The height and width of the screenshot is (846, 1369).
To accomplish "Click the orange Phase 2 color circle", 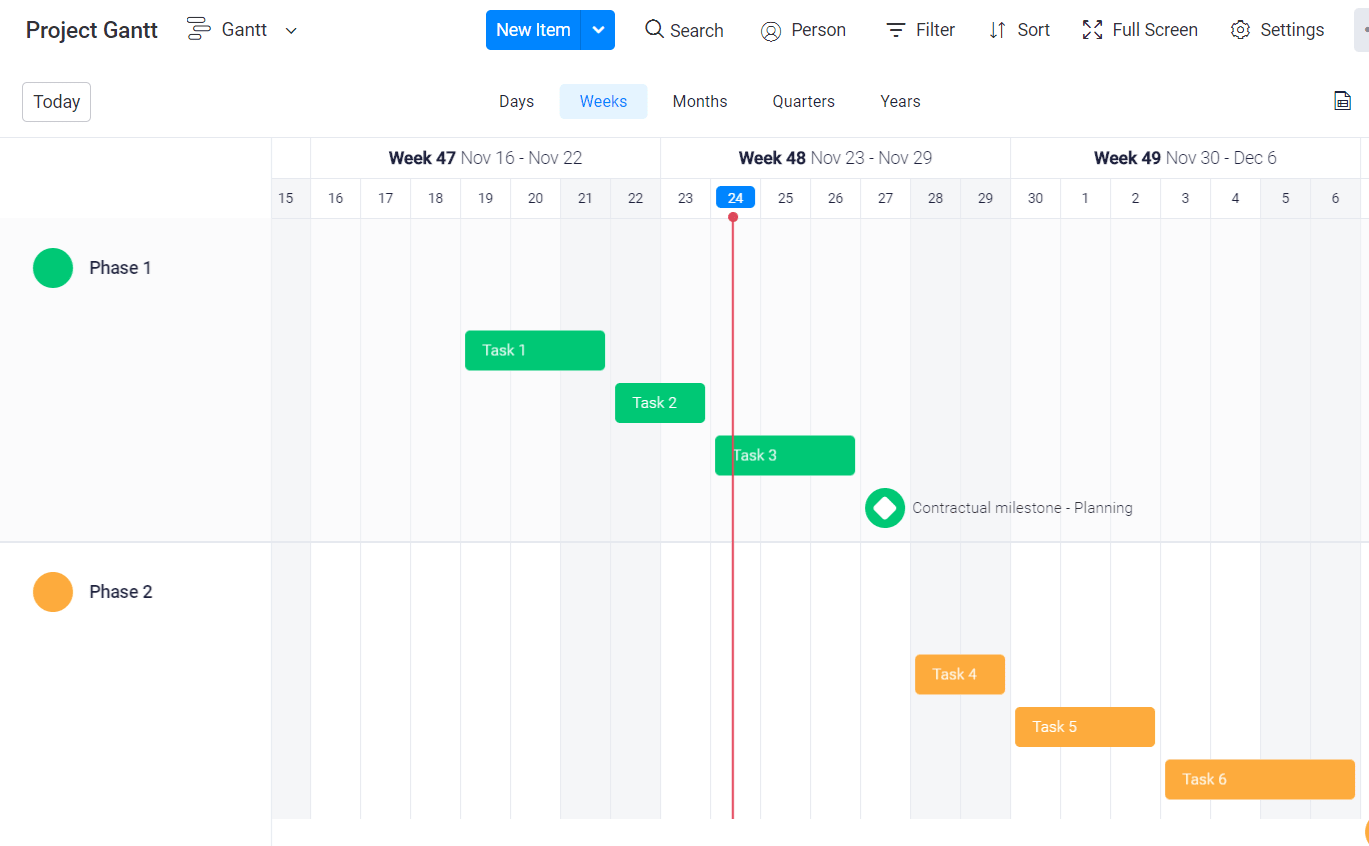I will (53, 592).
